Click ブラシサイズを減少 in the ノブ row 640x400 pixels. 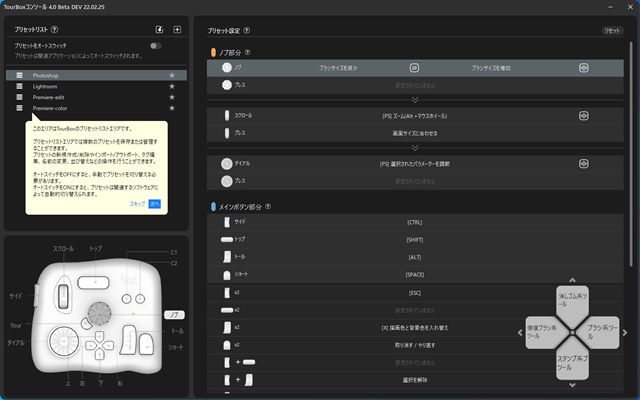(338, 68)
